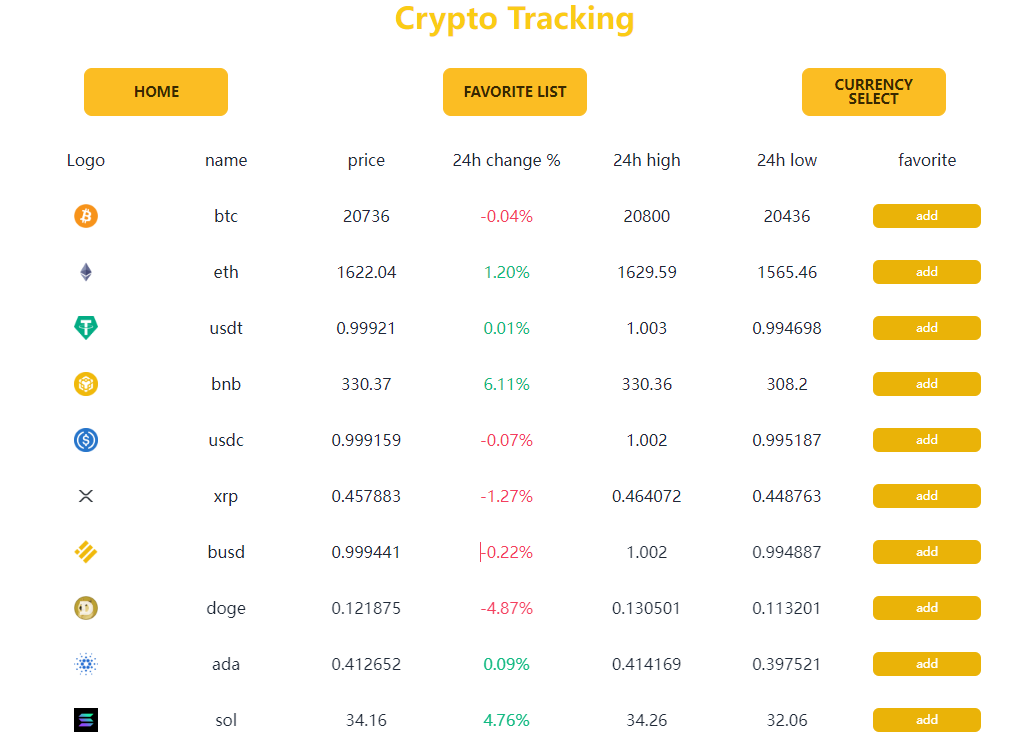
Task: Switch to the HOME tab
Action: click(x=155, y=91)
